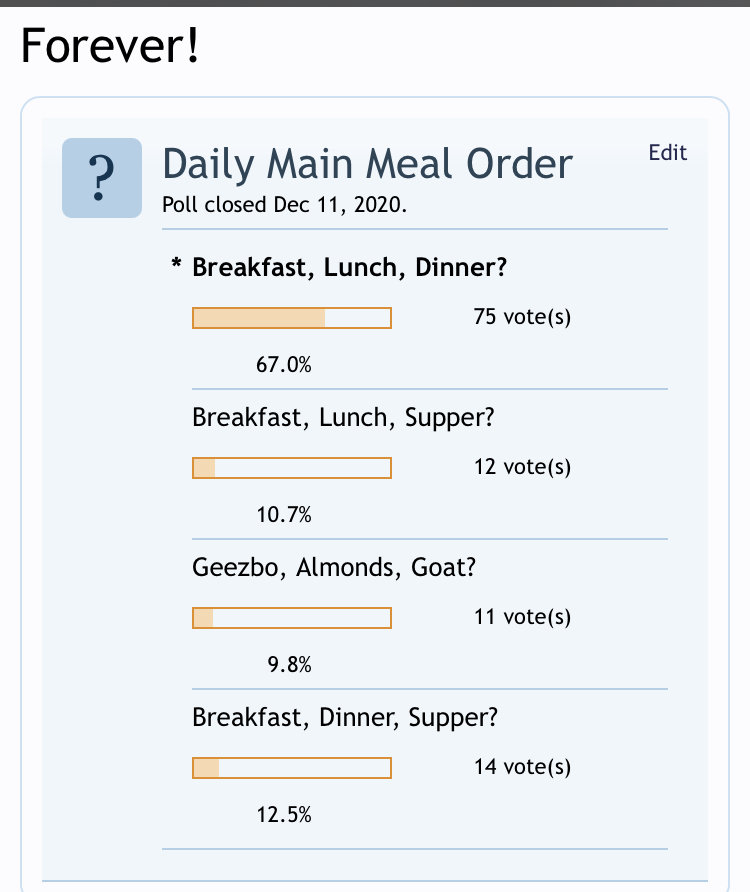The width and height of the screenshot is (750, 892).
Task: Click the 67.0% result bar
Action: (292, 318)
